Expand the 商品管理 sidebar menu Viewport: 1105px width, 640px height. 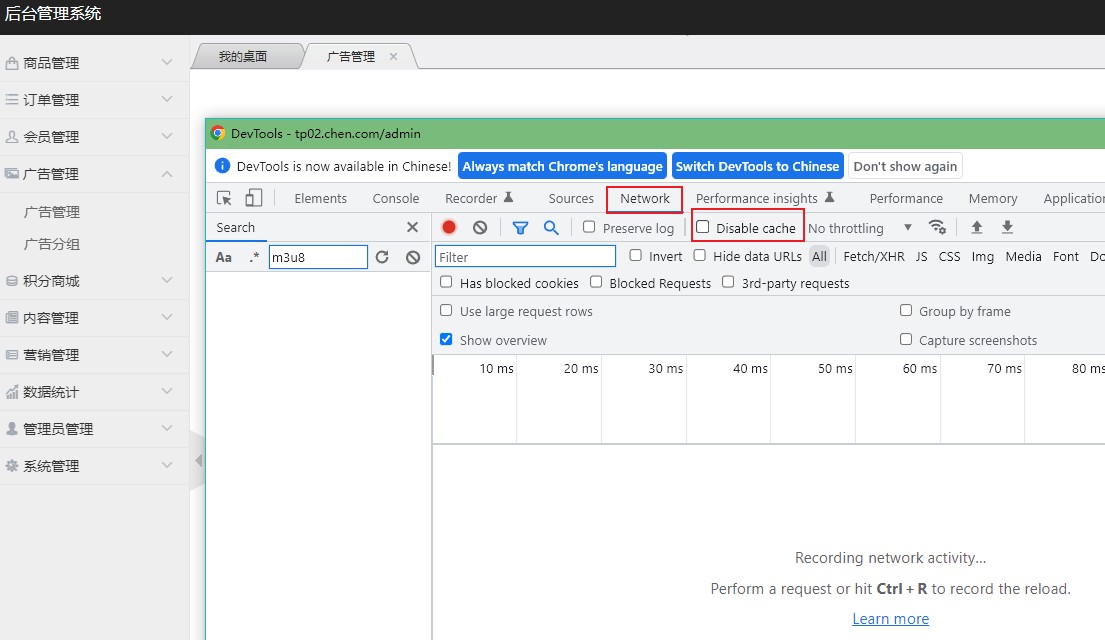click(94, 63)
